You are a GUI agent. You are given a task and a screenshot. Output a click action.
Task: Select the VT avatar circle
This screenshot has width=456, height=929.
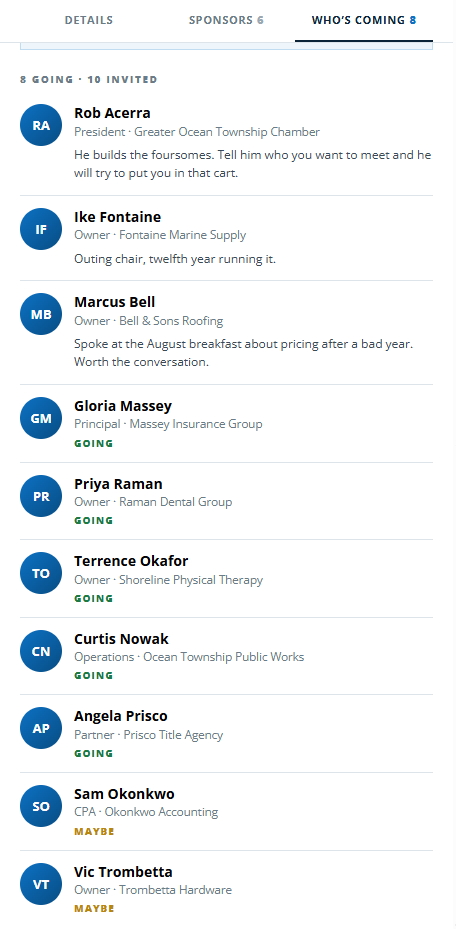[41, 884]
